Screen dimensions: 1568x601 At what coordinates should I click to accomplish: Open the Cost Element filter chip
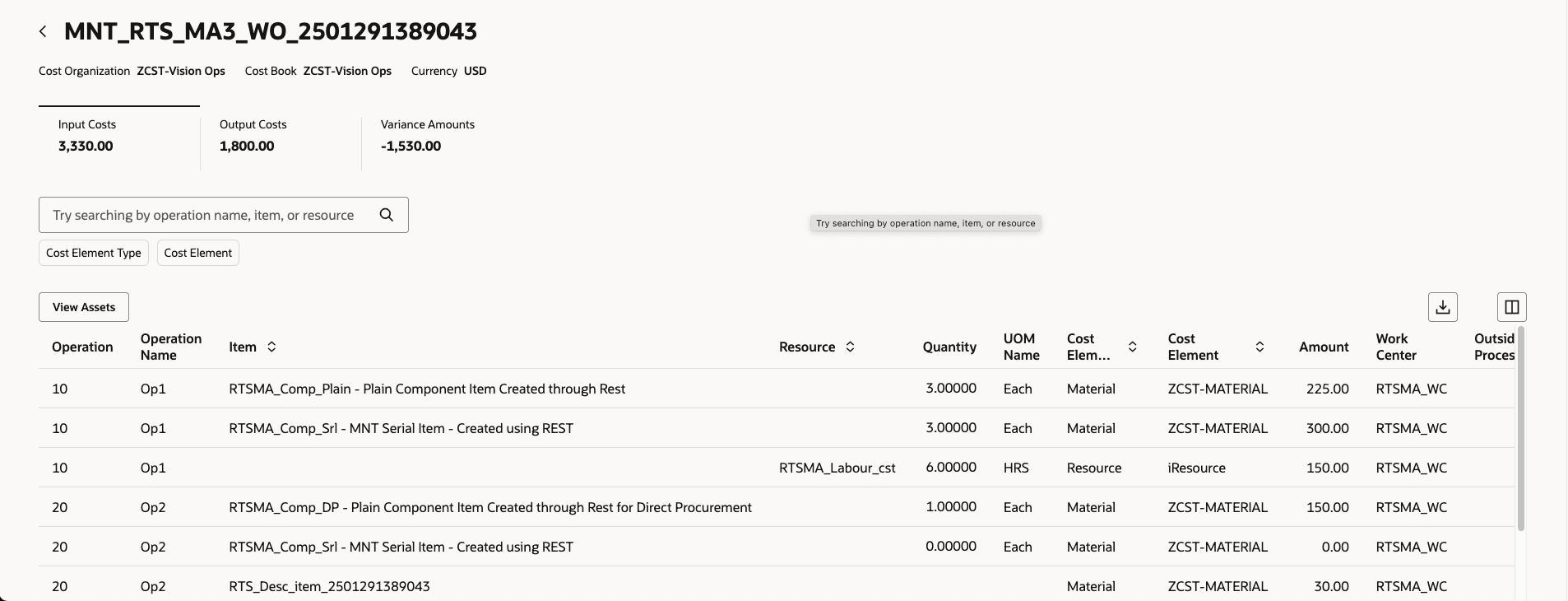[x=197, y=253]
